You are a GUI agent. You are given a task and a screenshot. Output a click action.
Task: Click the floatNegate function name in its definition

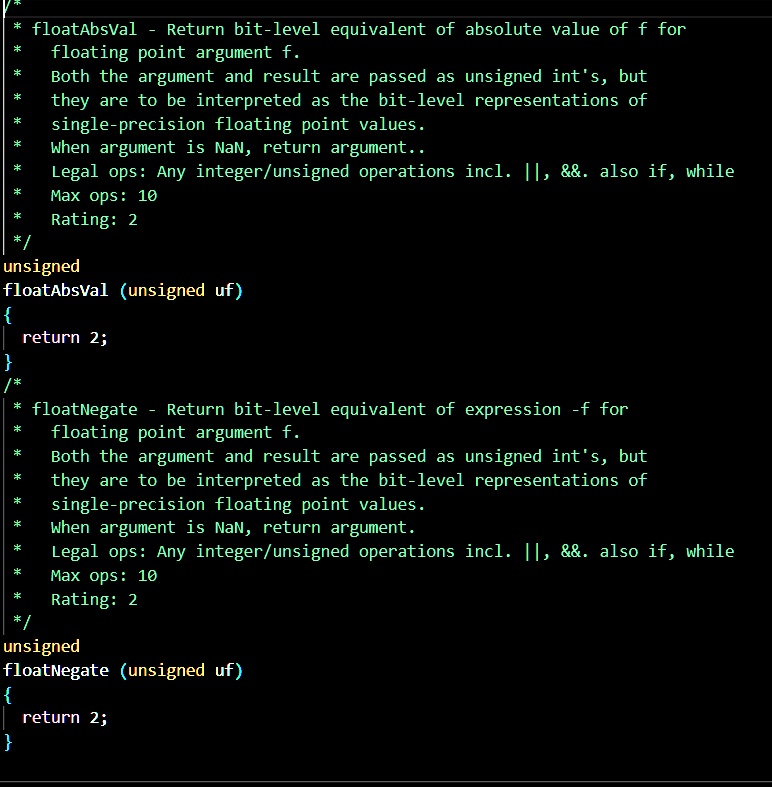(56, 670)
